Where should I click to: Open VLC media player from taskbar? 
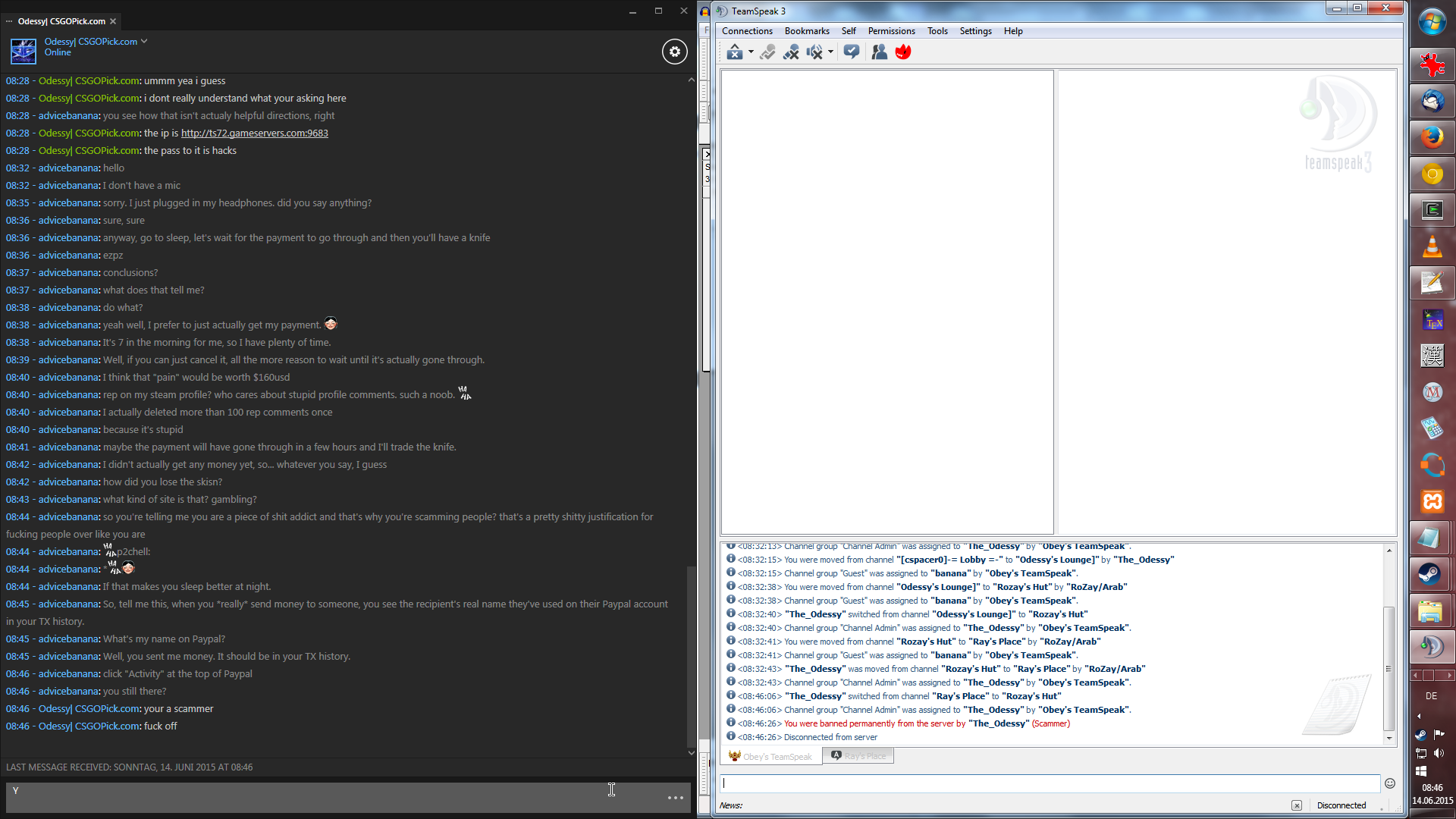point(1432,247)
